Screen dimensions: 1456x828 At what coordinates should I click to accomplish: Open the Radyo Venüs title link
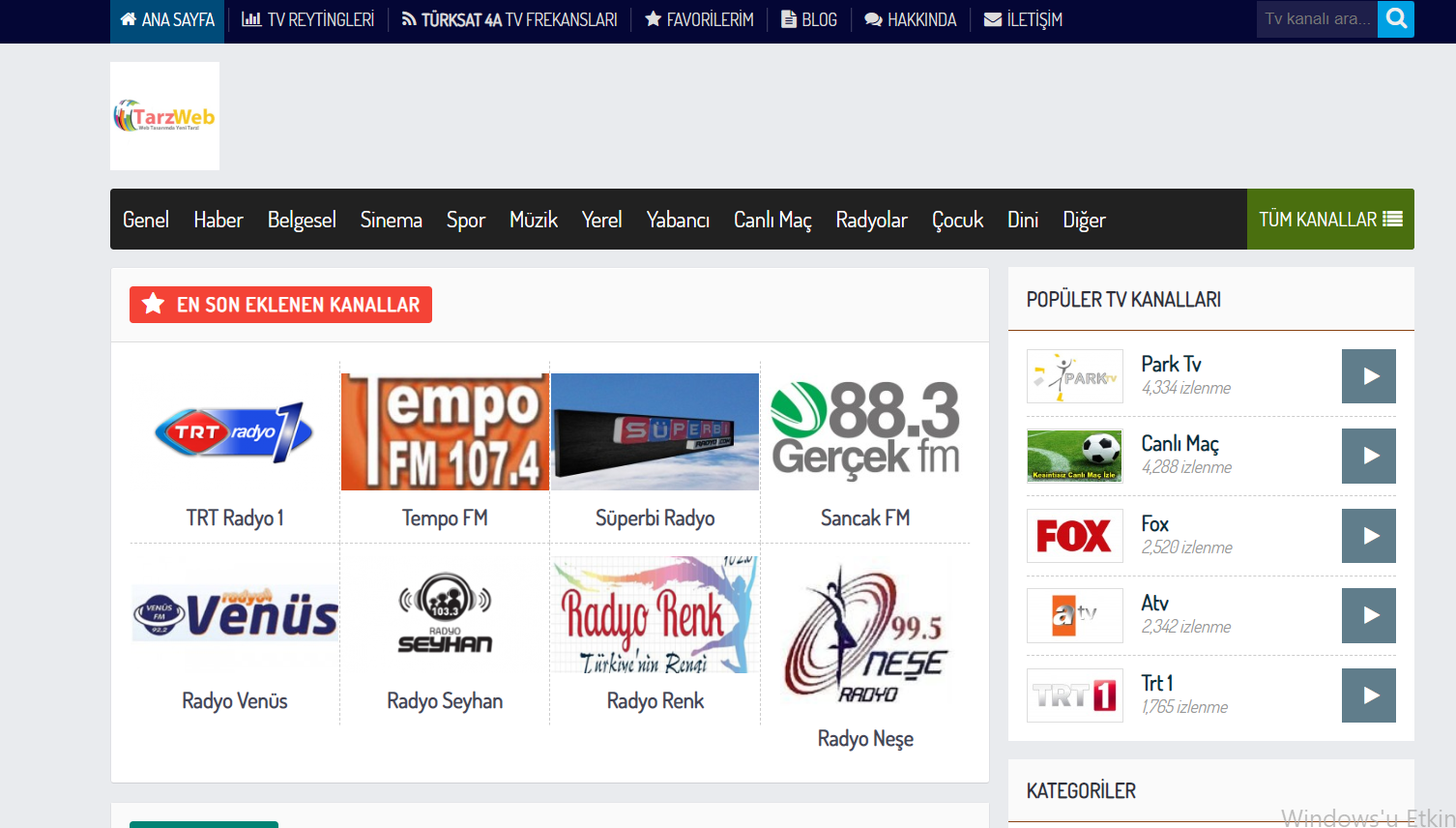point(235,701)
